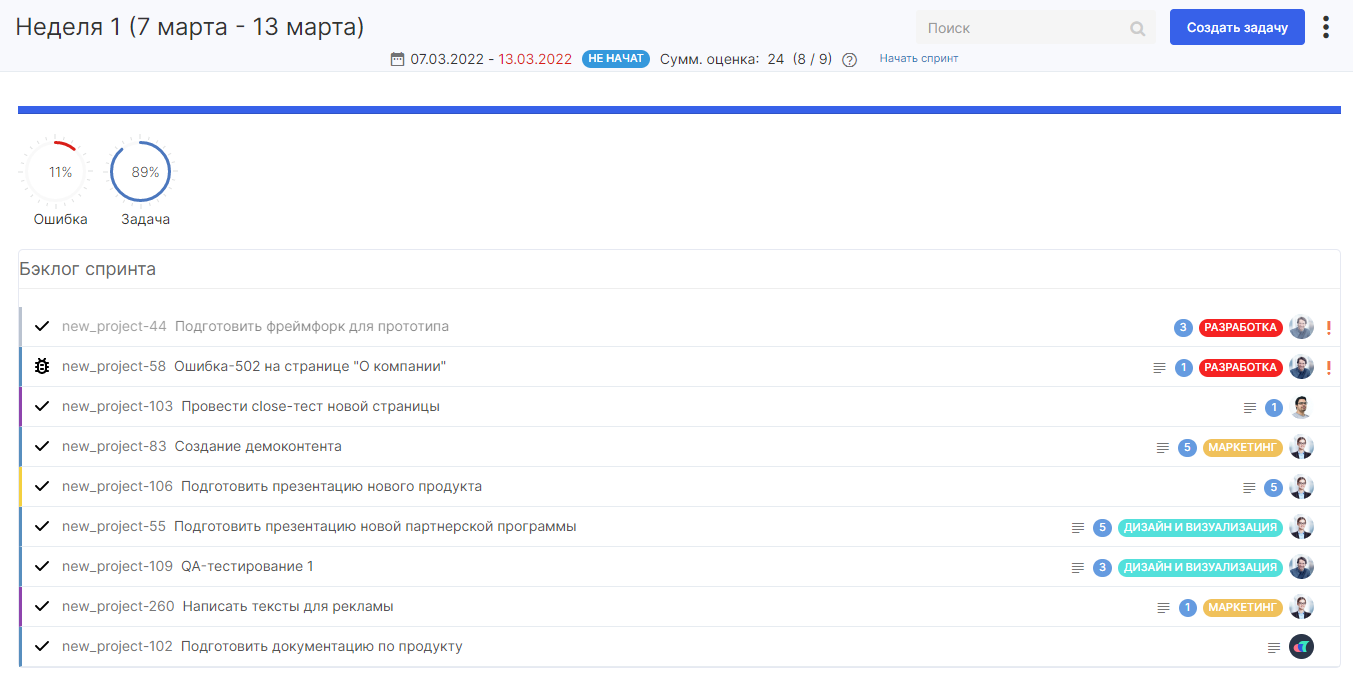Image resolution: width=1353 pixels, height=678 pixels.
Task: Click the checkmark icon of new_project-55
Action: [42, 526]
